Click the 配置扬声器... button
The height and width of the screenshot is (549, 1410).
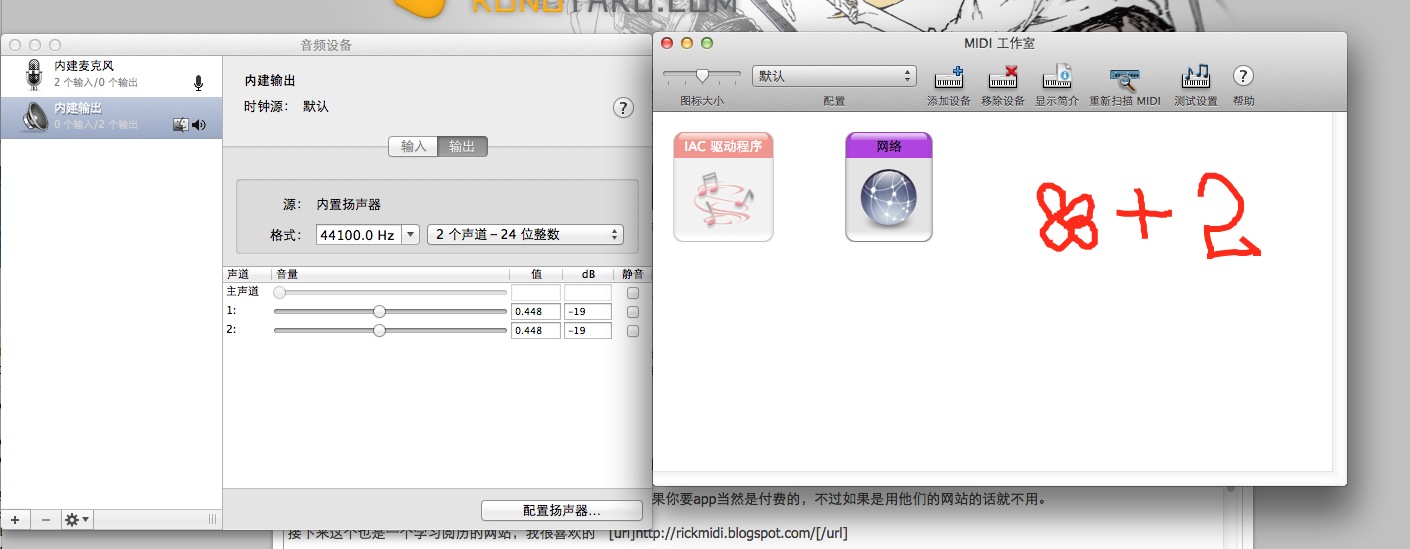[x=561, y=510]
